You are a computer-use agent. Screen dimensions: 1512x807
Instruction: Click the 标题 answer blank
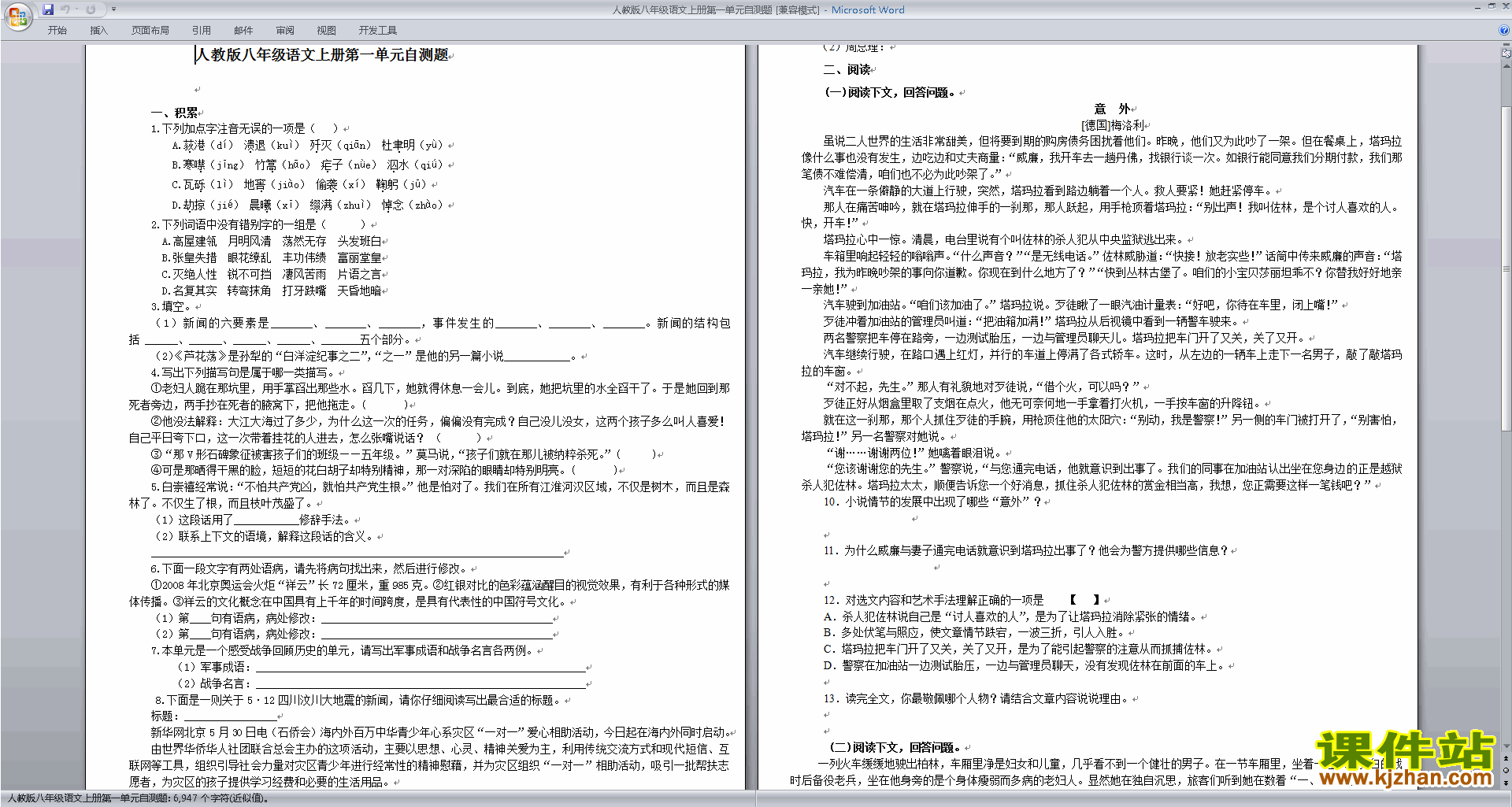click(x=230, y=716)
